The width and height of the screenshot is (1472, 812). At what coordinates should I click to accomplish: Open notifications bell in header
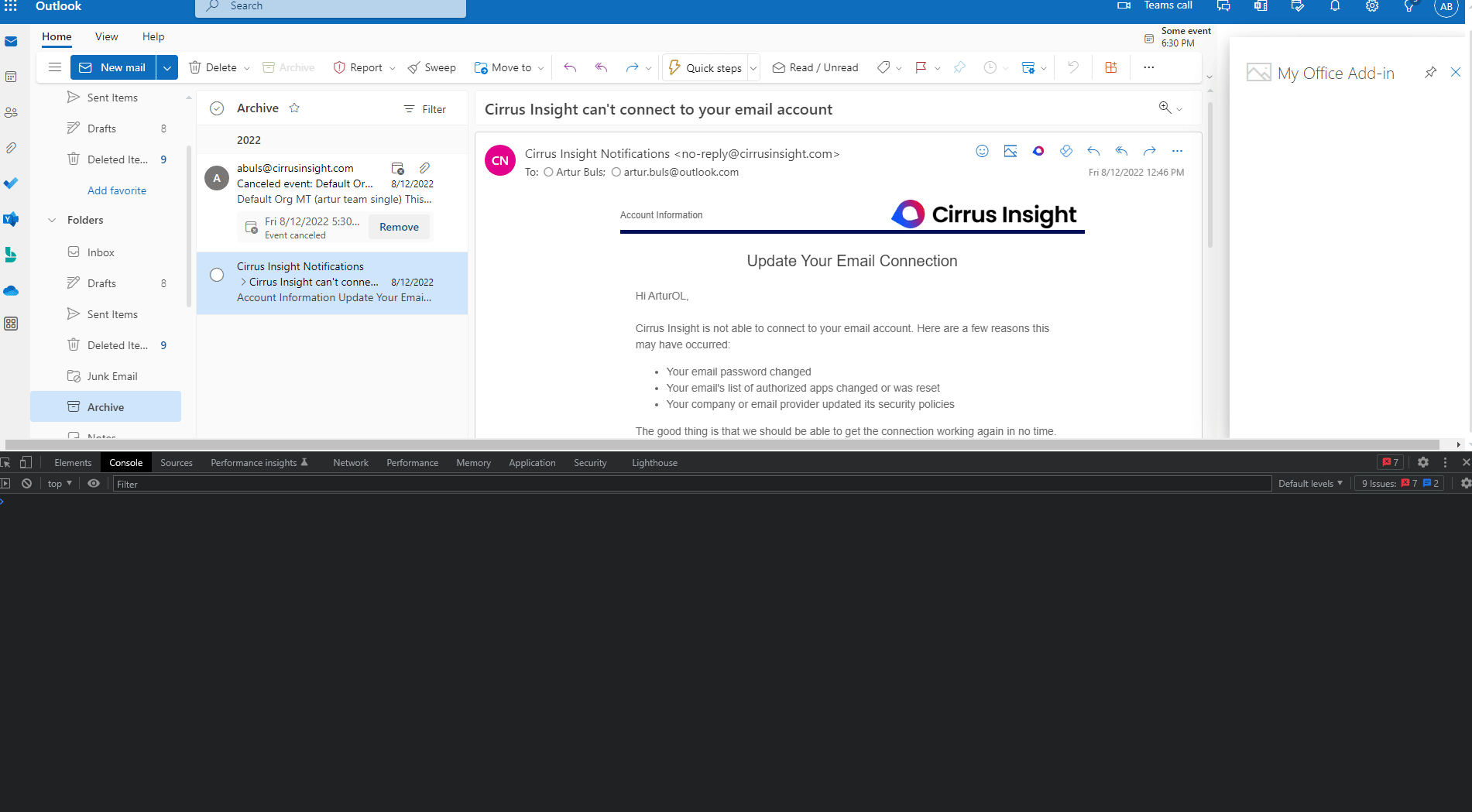click(x=1335, y=6)
